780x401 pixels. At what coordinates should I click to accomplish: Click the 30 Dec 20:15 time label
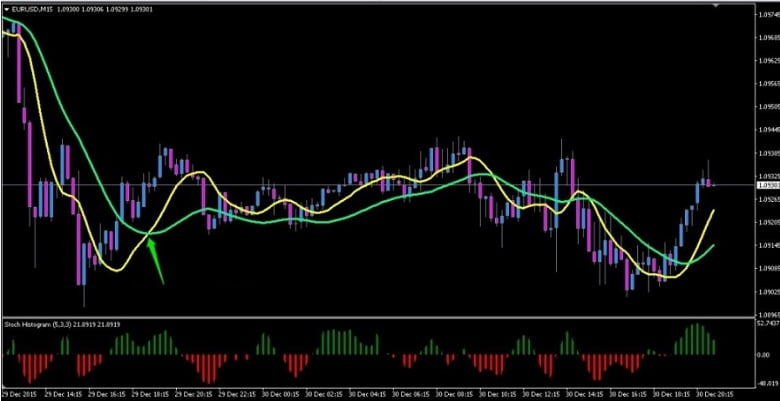point(713,394)
